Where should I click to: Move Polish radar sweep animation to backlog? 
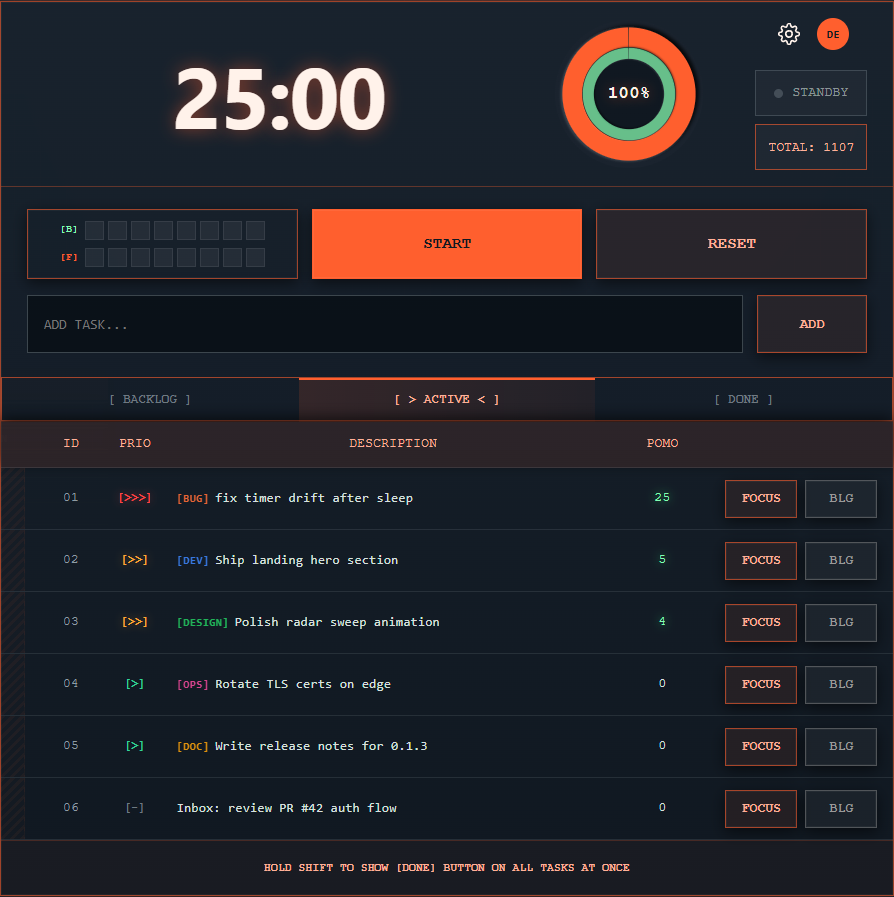coord(841,622)
